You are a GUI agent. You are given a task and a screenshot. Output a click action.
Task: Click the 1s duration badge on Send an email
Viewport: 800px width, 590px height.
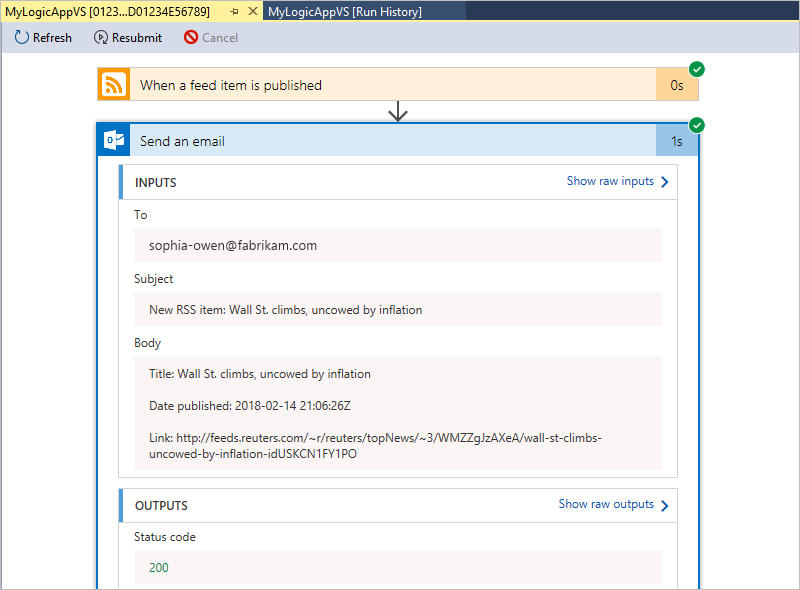(677, 141)
